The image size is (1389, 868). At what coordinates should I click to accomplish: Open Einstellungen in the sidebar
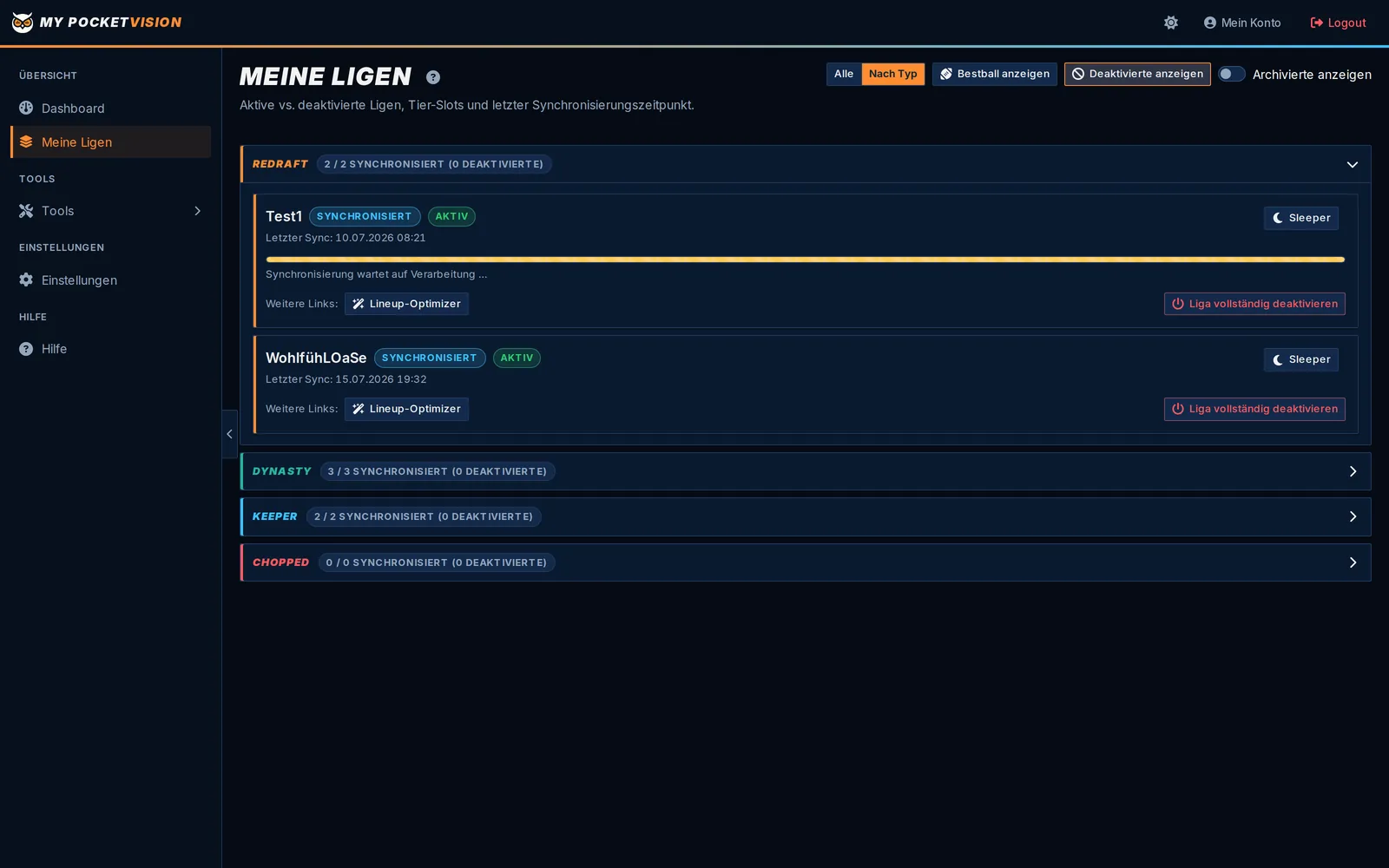tap(110, 279)
